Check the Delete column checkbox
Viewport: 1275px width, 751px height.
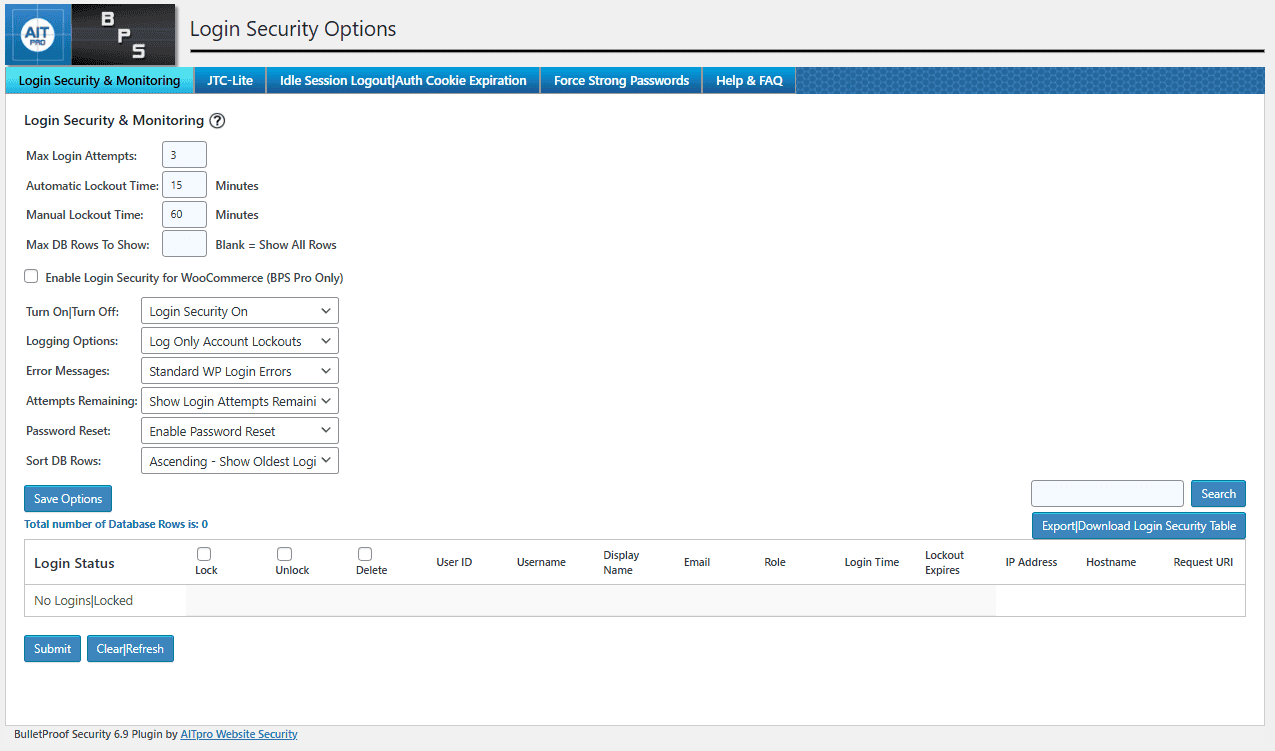(365, 554)
